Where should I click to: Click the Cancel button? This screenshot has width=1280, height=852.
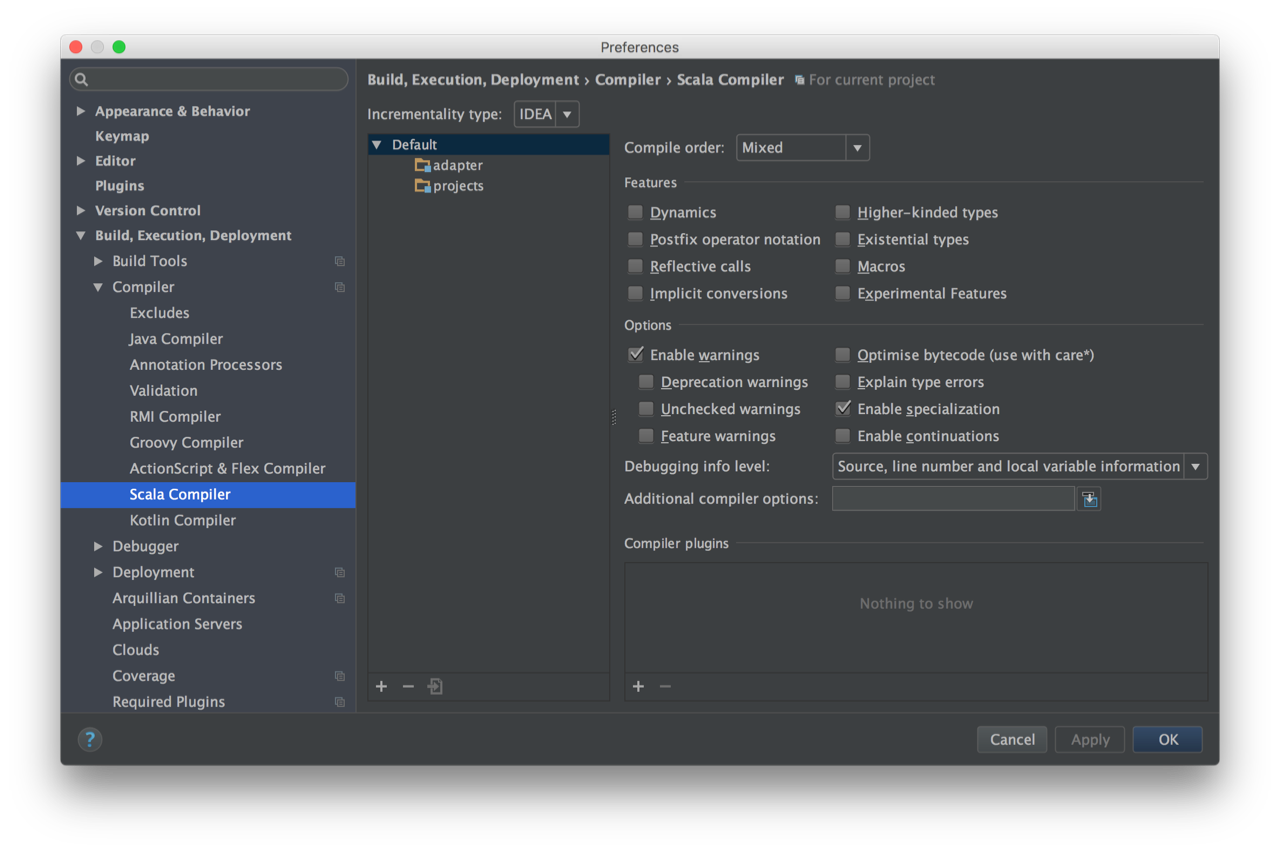point(1012,740)
